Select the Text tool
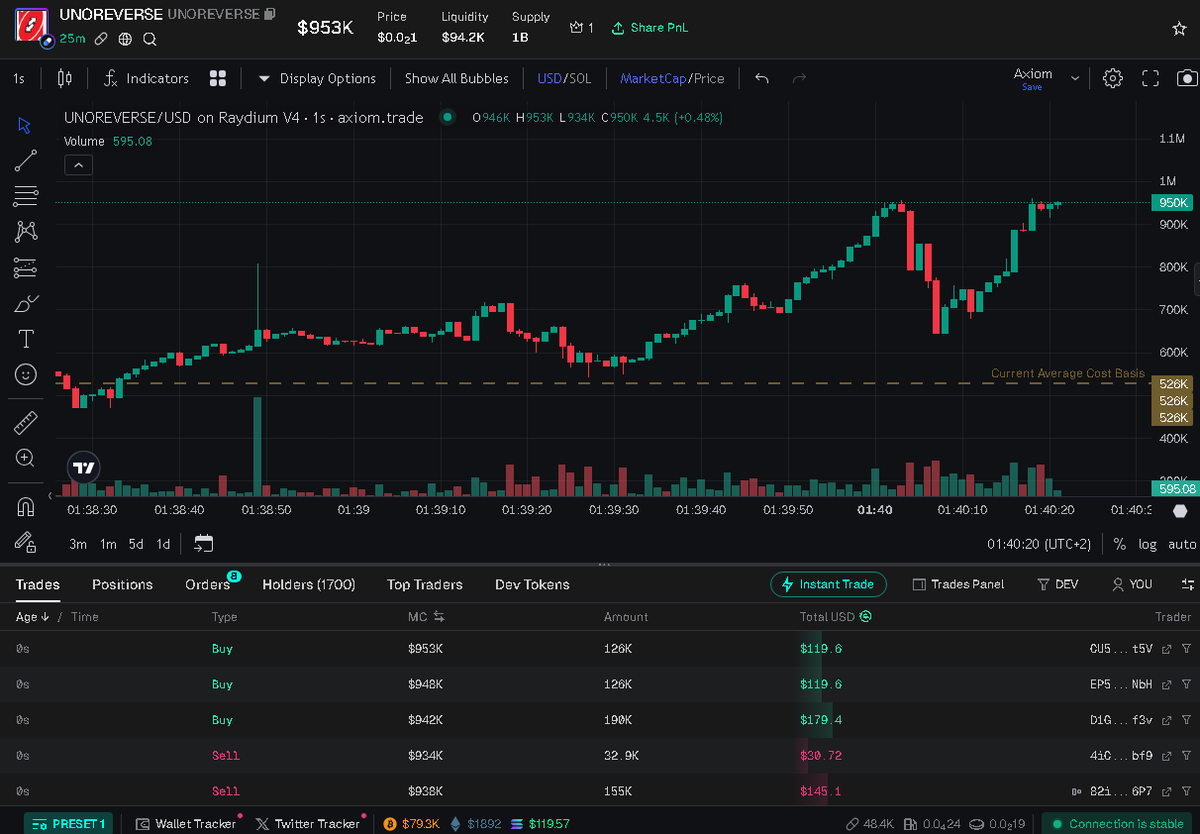This screenshot has height=834, width=1200. click(26, 339)
